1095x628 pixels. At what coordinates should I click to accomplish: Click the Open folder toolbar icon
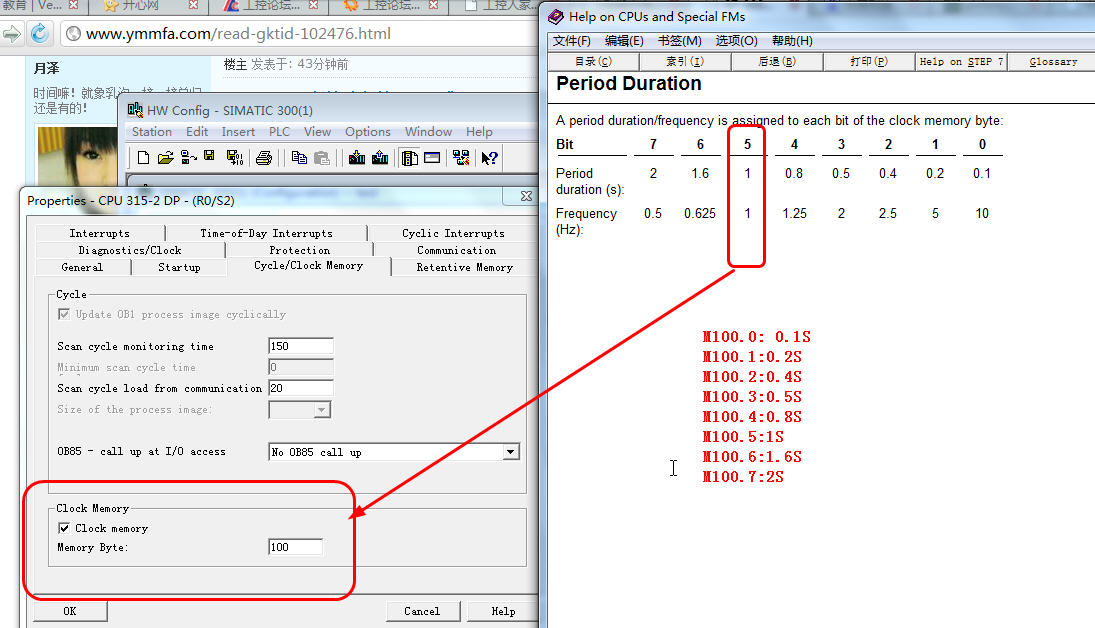(166, 157)
